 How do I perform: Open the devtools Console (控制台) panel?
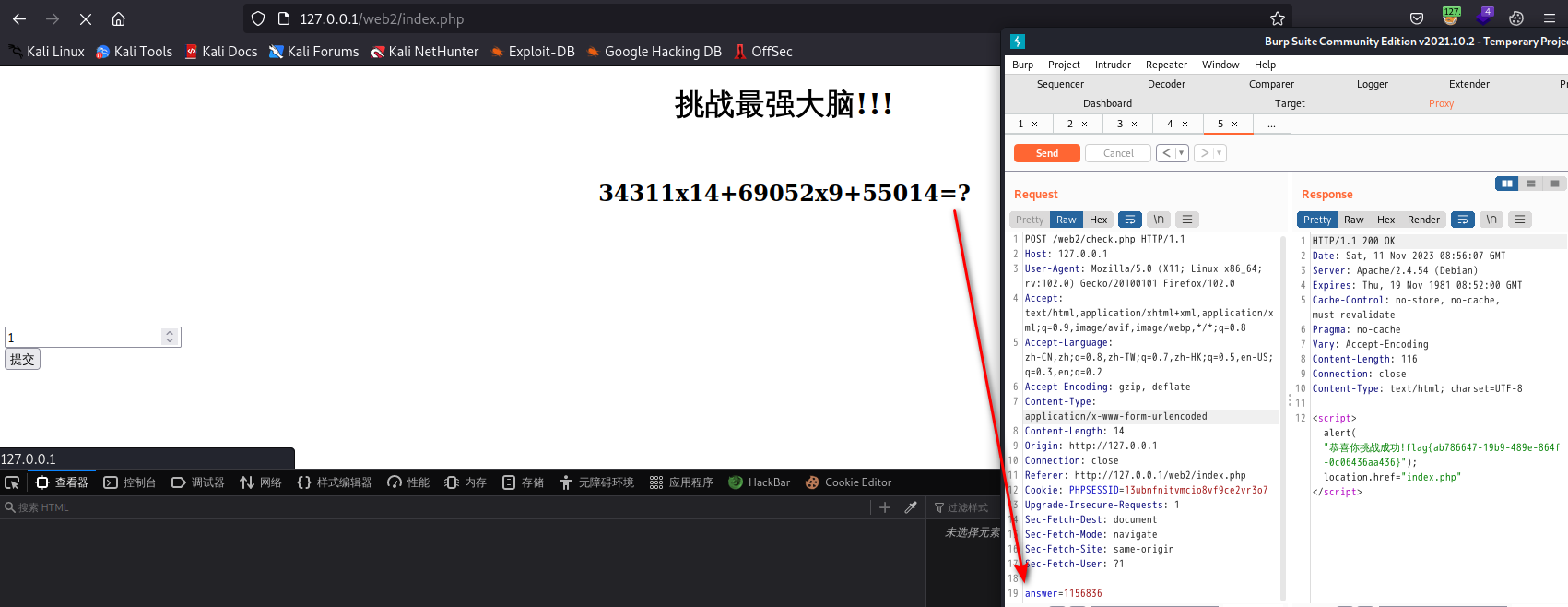click(130, 482)
